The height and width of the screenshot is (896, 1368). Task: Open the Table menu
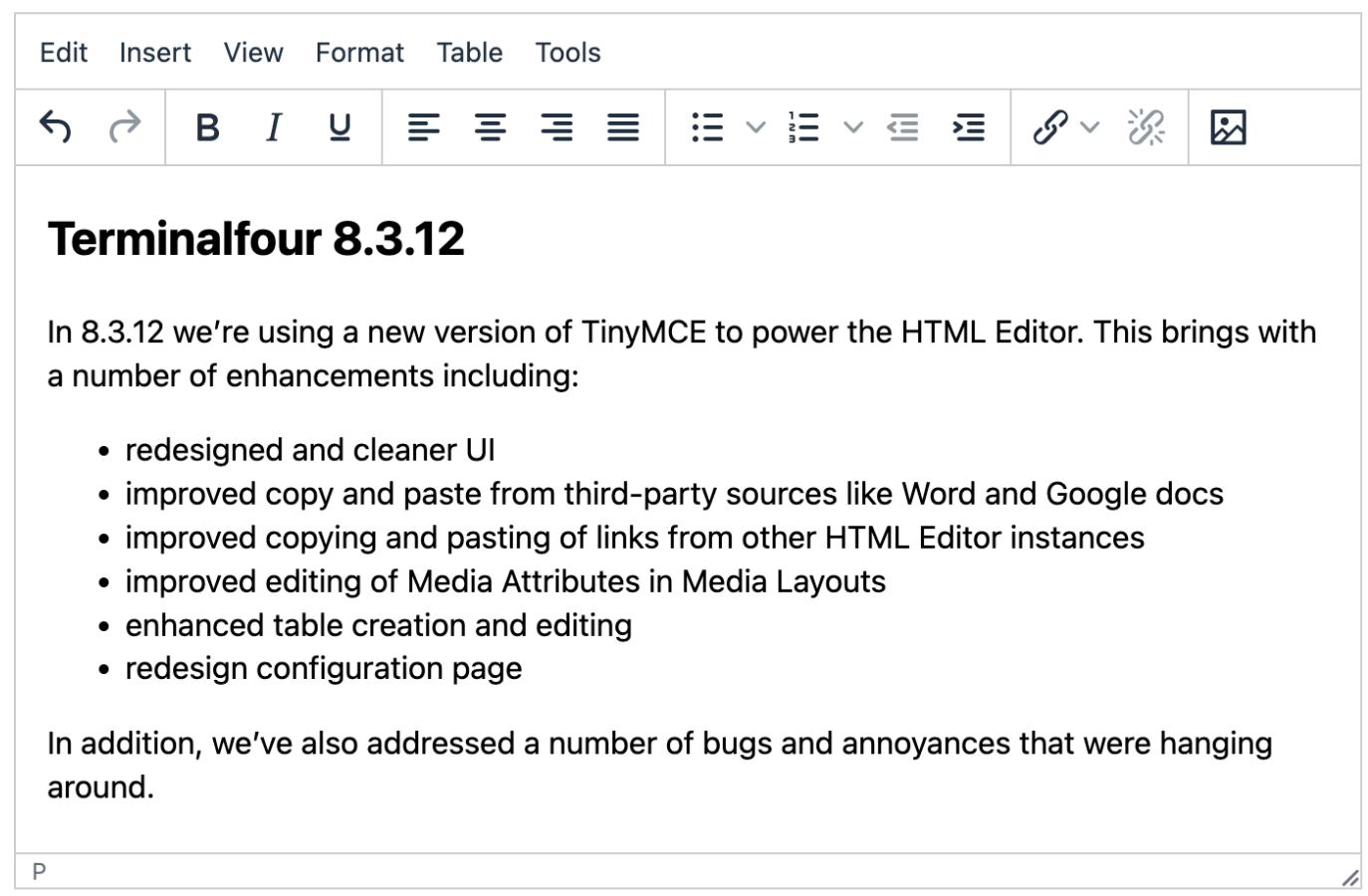click(x=468, y=52)
